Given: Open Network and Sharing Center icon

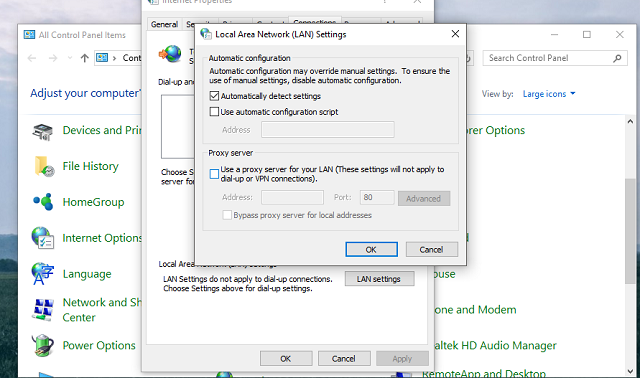Looking at the screenshot, I should tap(43, 310).
